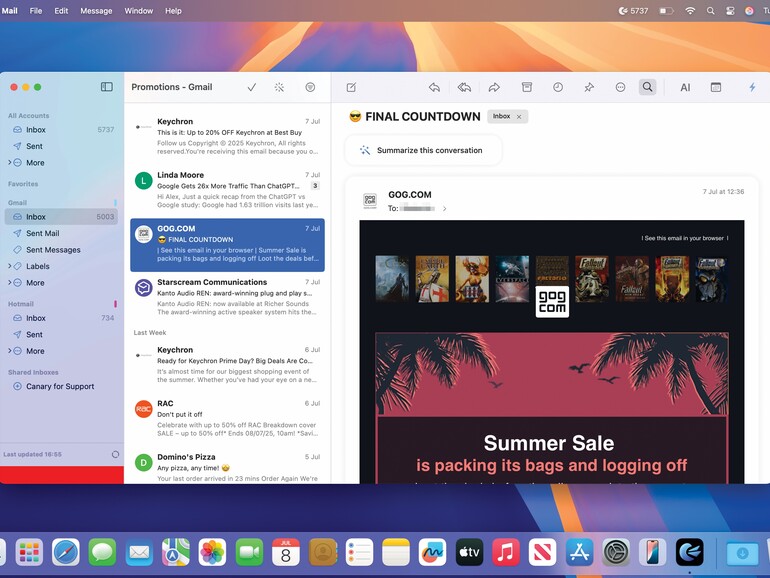Screen dimensions: 770x578
Task: Compose a new message
Action: click(351, 87)
